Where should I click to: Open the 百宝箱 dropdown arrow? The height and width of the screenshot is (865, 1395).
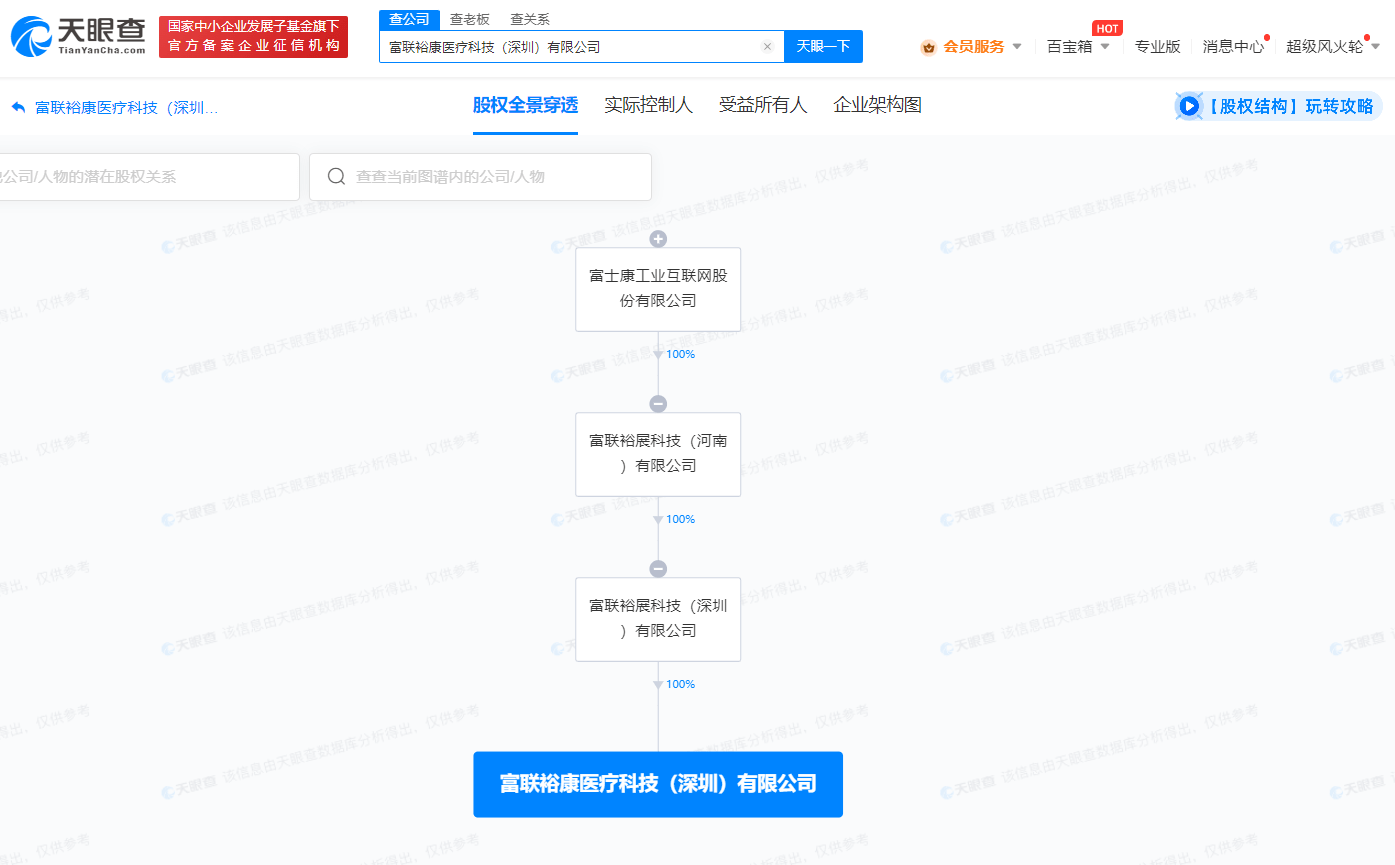[1105, 47]
